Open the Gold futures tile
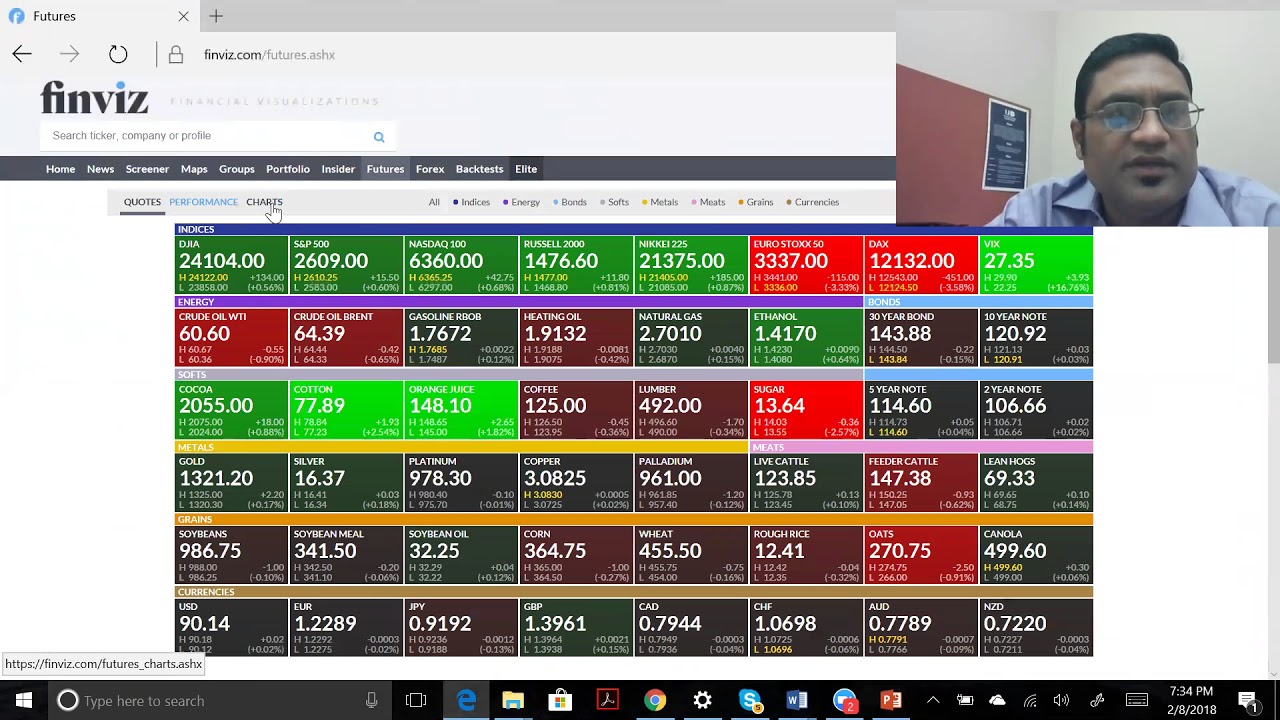This screenshot has width=1280, height=720. pyautogui.click(x=231, y=483)
